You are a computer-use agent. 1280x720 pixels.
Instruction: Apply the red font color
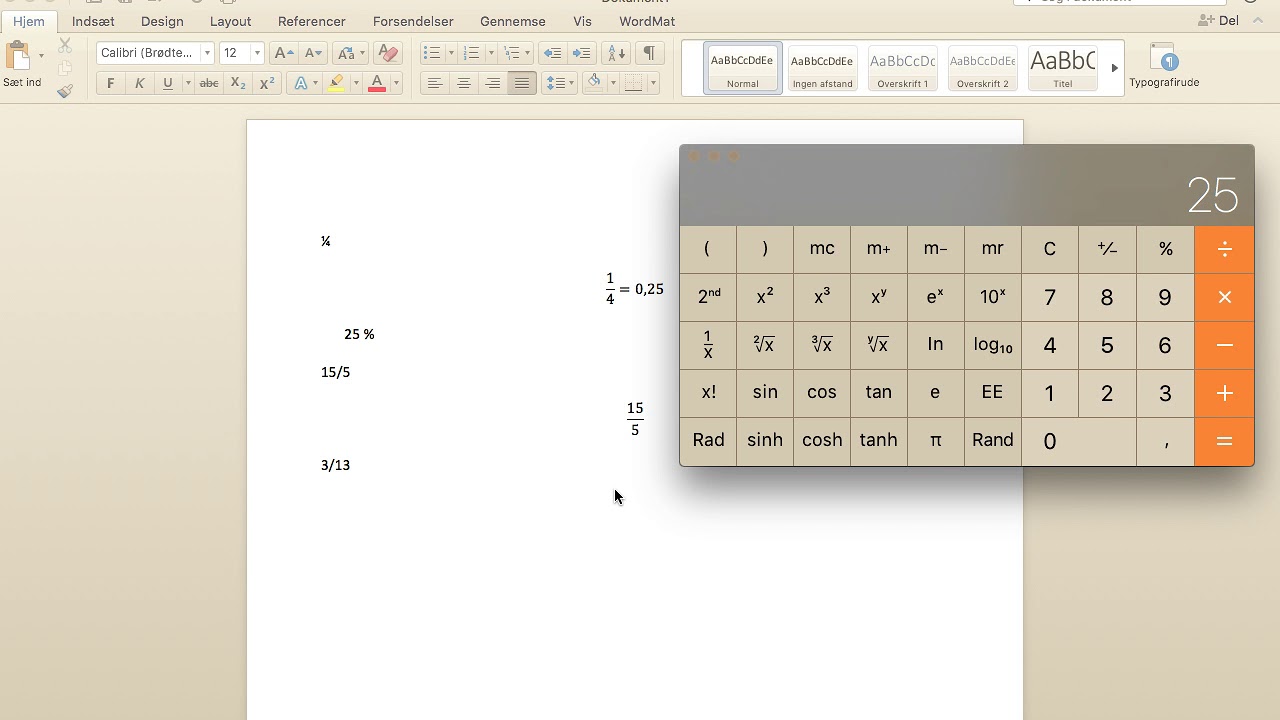pos(377,84)
